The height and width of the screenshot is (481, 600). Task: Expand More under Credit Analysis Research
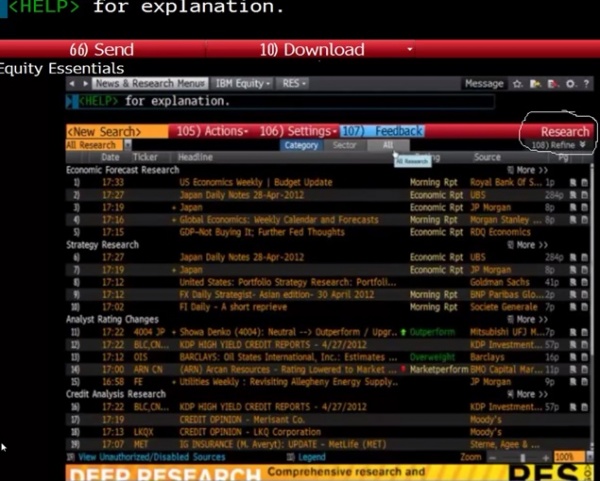(527, 394)
